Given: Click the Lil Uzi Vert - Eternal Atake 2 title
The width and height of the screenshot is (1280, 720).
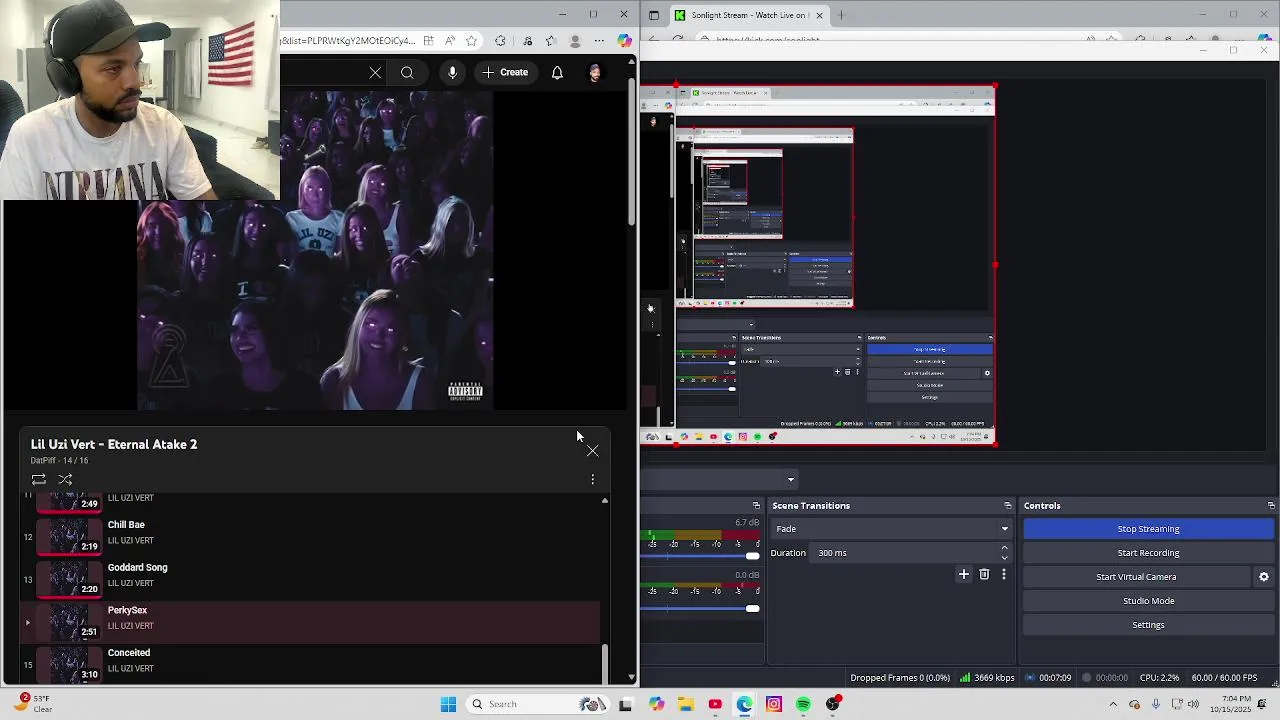Looking at the screenshot, I should (x=114, y=444).
